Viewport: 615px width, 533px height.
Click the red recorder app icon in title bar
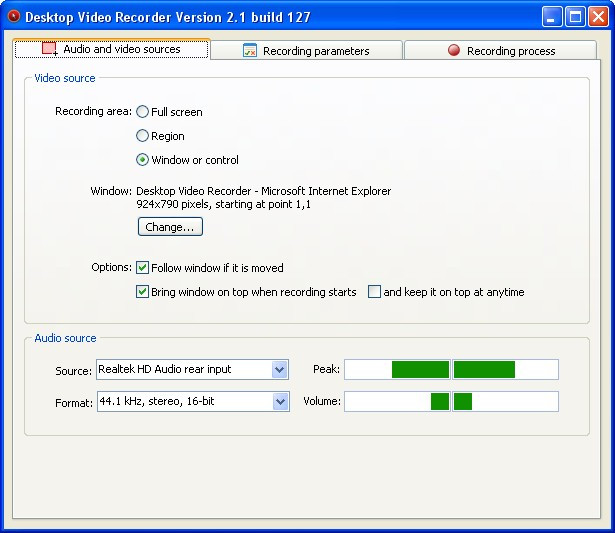tap(14, 16)
